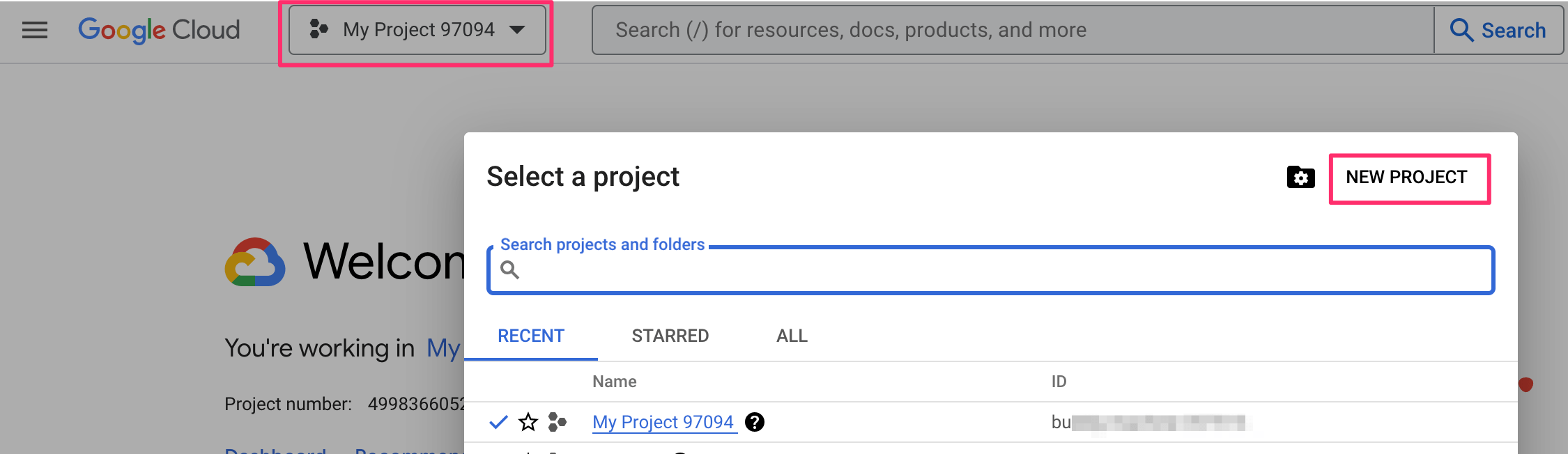1568x454 pixels.
Task: Click the blue Search button at top
Action: (1498, 30)
